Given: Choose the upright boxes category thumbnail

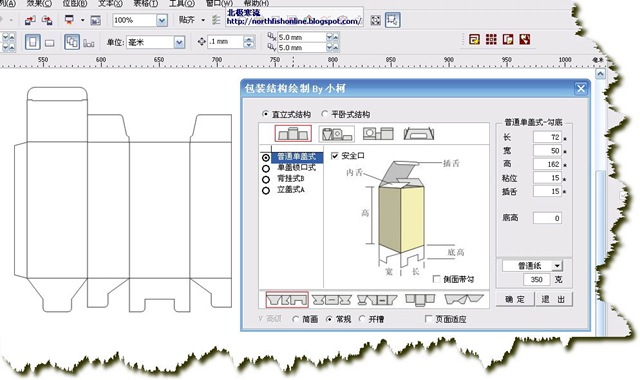Looking at the screenshot, I should tap(293, 133).
